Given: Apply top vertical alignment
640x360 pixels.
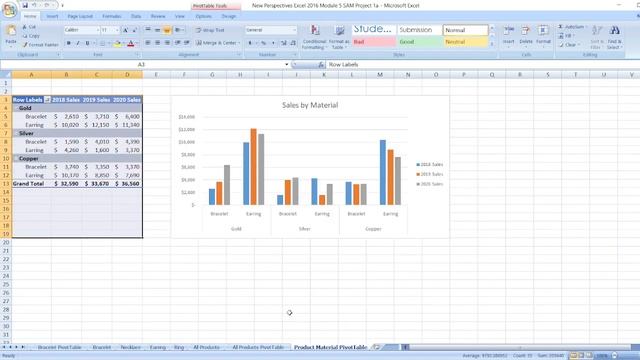Looking at the screenshot, I should pyautogui.click(x=148, y=30).
